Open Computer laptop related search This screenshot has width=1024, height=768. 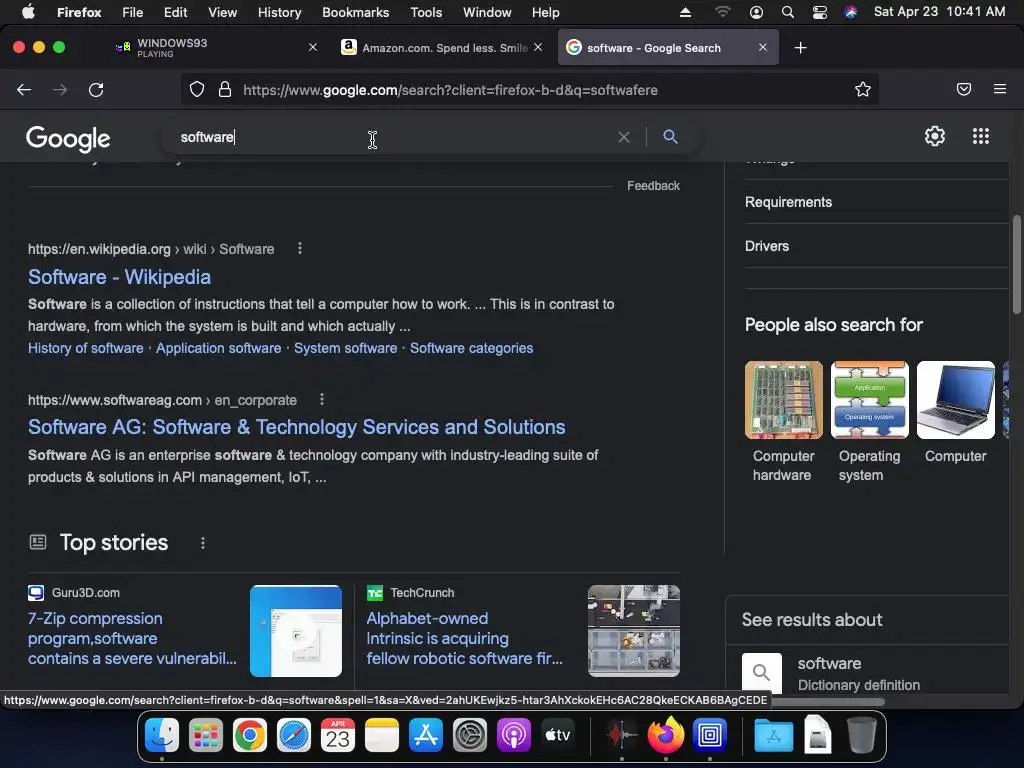tap(955, 413)
